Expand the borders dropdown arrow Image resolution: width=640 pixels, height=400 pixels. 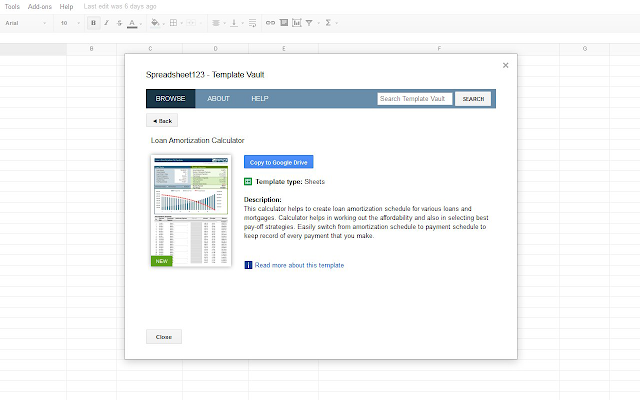pyautogui.click(x=182, y=23)
